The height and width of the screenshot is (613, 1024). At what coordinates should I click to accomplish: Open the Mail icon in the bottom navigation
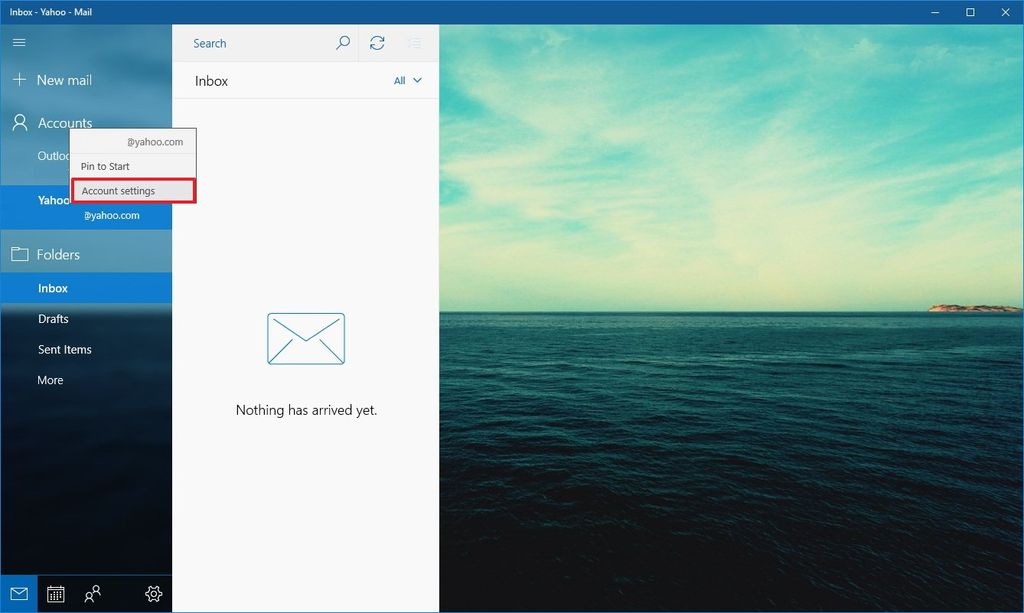20,593
